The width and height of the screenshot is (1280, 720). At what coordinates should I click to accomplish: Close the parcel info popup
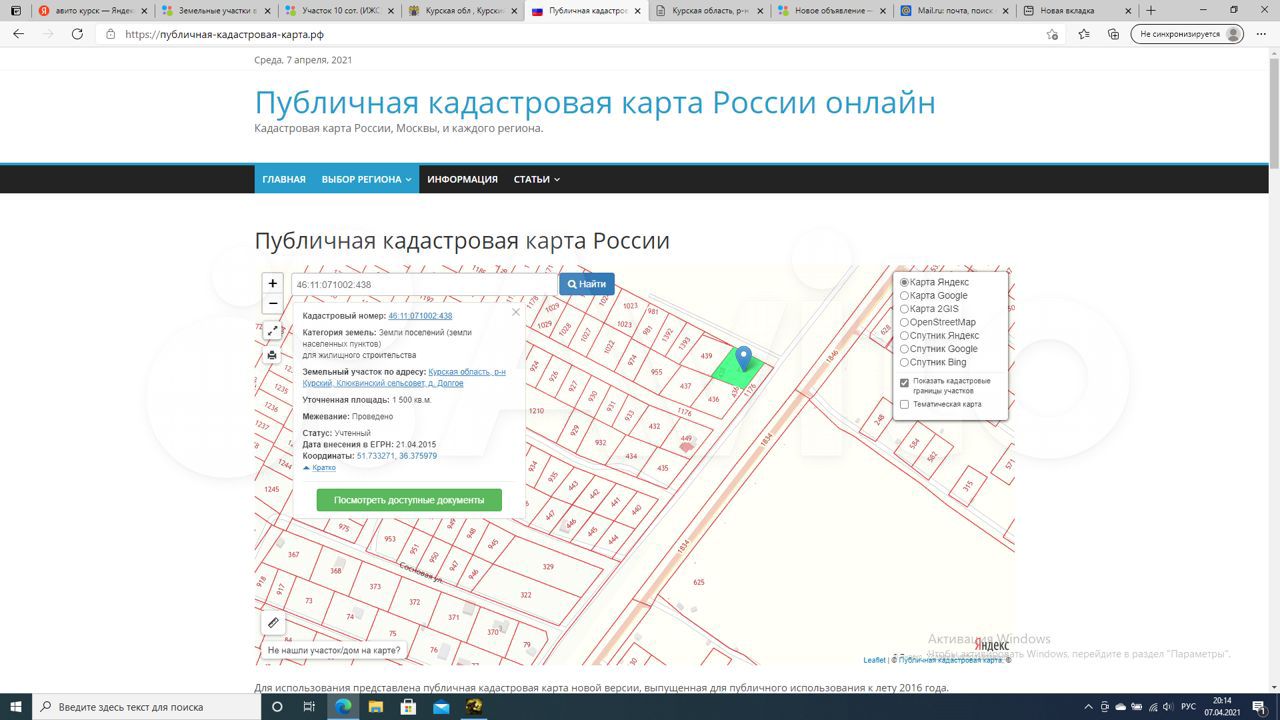click(516, 312)
